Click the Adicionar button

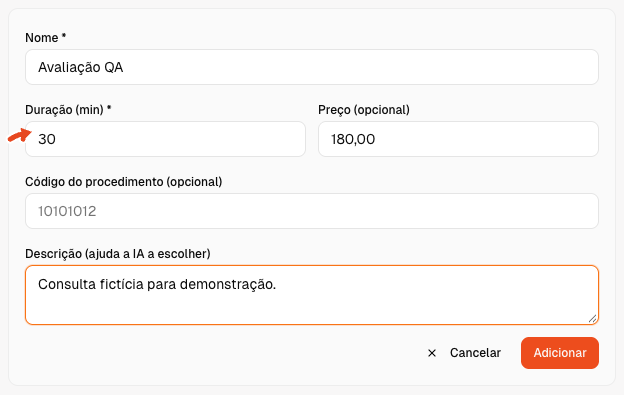560,353
